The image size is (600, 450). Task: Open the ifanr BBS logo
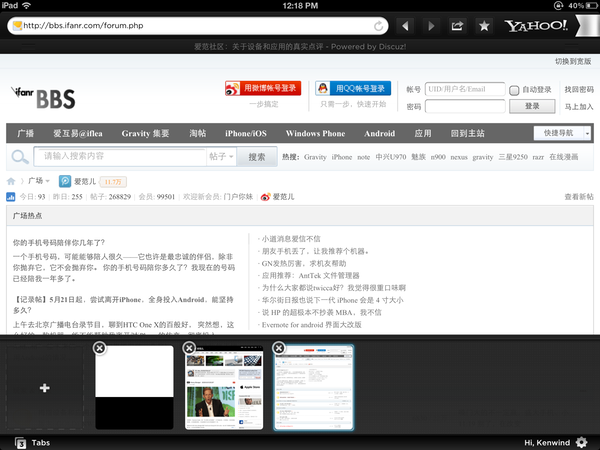click(43, 98)
